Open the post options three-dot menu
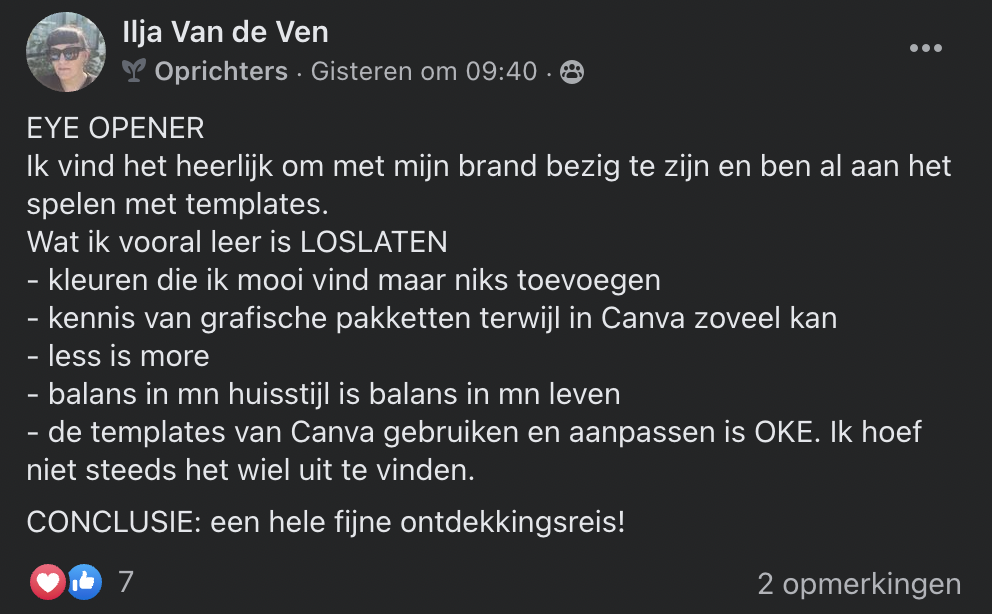This screenshot has height=614, width=992. (x=925, y=48)
